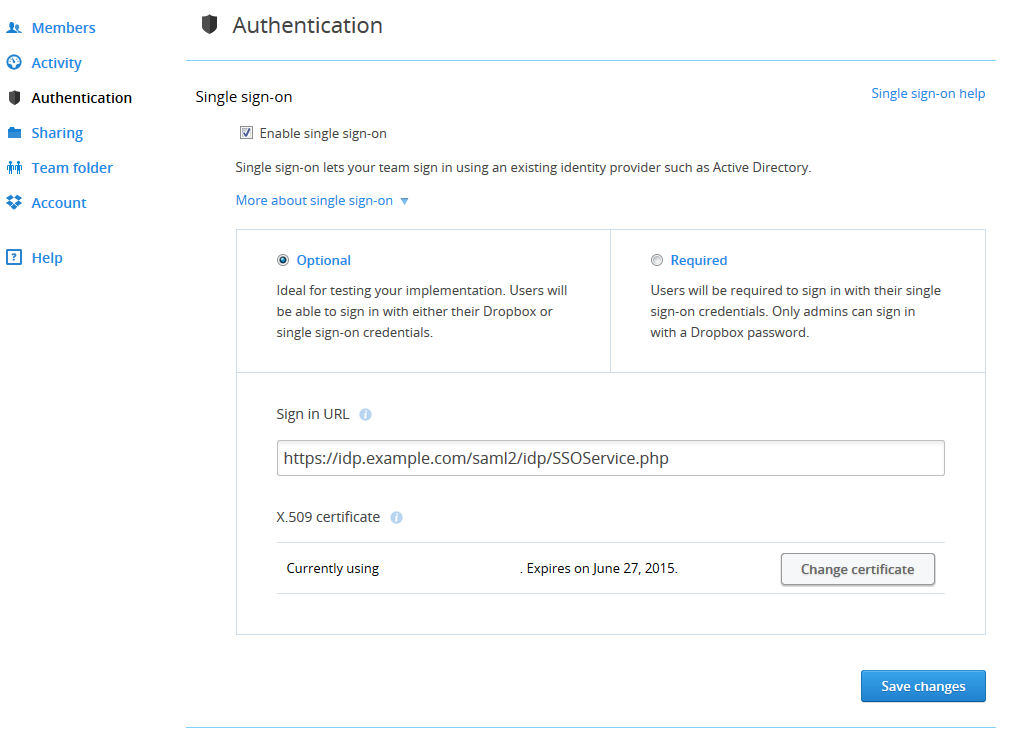Viewport: 1016px width, 751px height.
Task: Click the More about single sign-on link
Action: (x=314, y=201)
